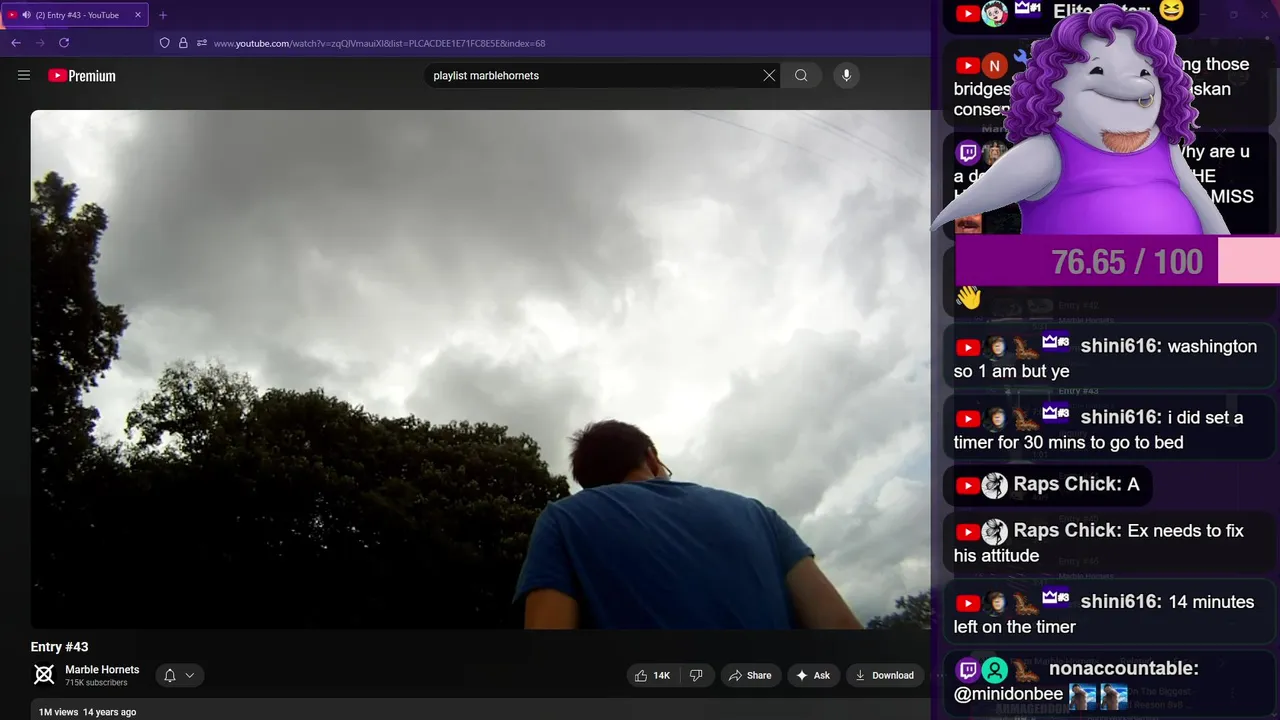This screenshot has height=720, width=1280.
Task: Expand notification bell options dropdown
Action: 180,676
